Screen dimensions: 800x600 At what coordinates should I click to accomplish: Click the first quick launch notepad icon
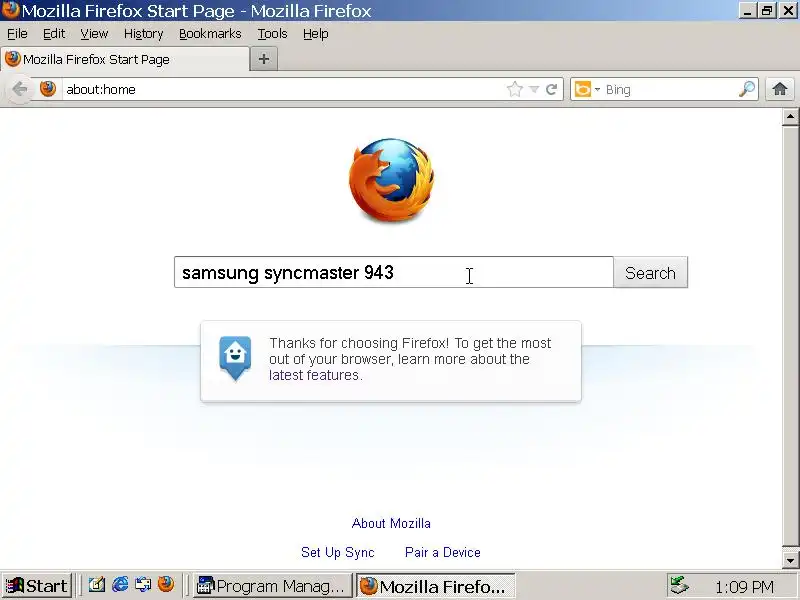97,584
